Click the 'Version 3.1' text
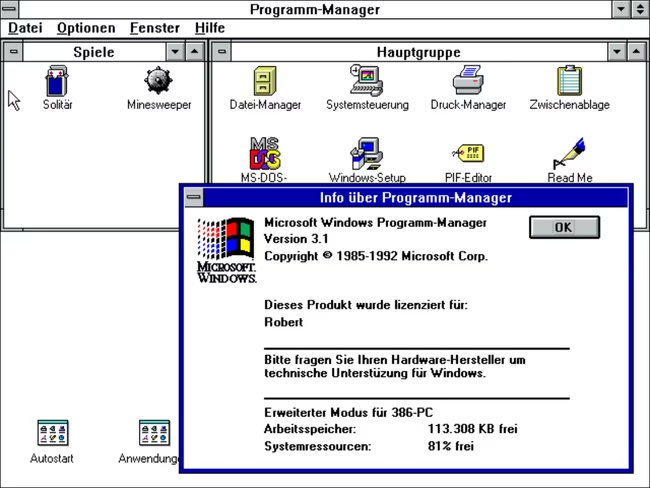 click(x=296, y=239)
